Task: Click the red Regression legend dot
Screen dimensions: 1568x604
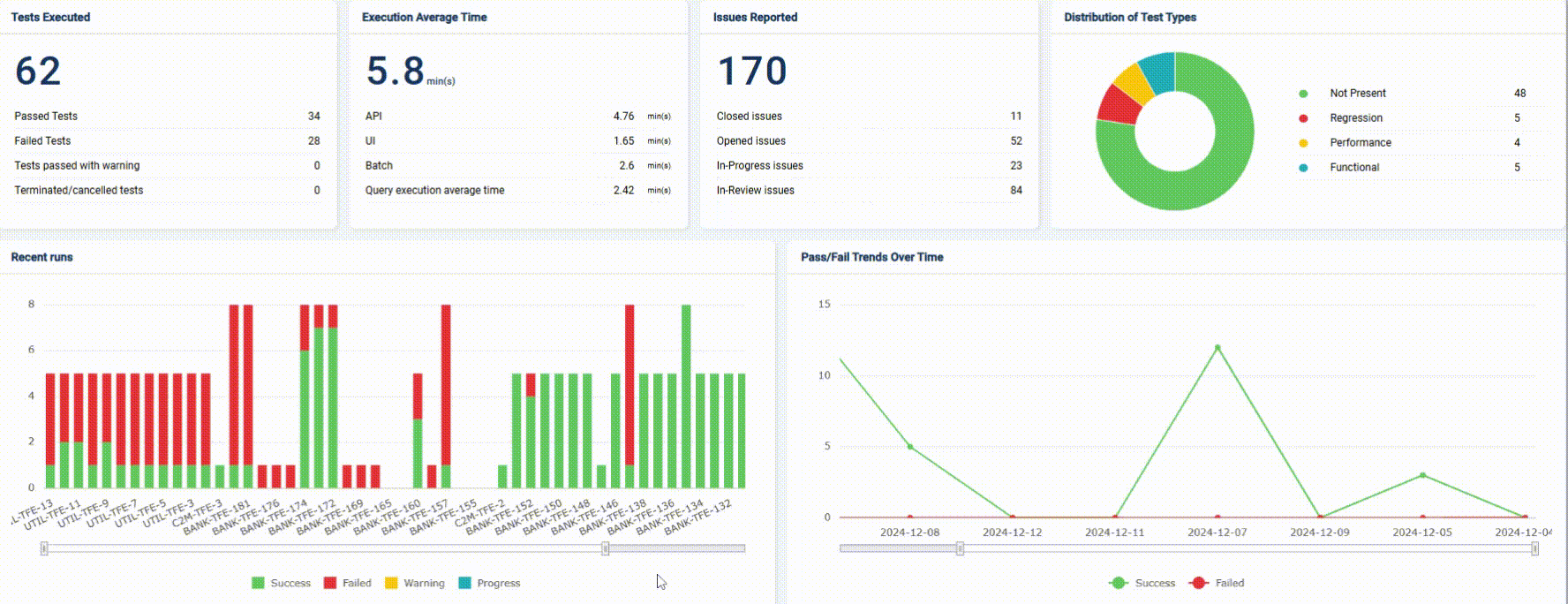Action: 1303,118
